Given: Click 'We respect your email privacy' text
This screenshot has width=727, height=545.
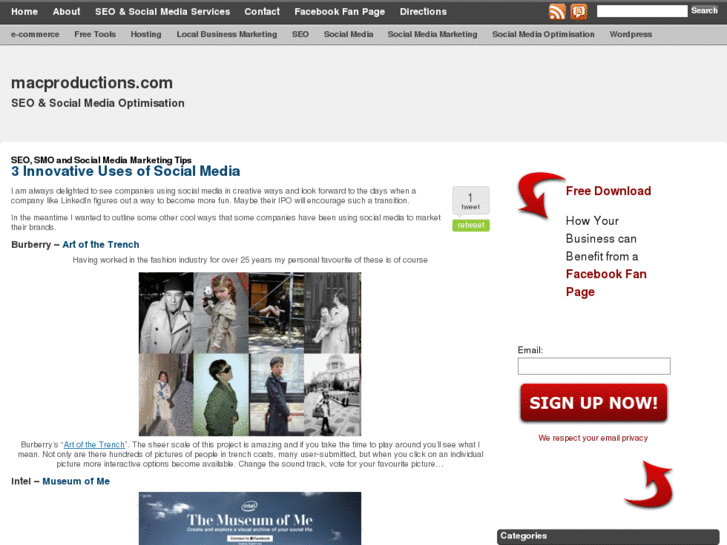Looking at the screenshot, I should click(x=593, y=438).
